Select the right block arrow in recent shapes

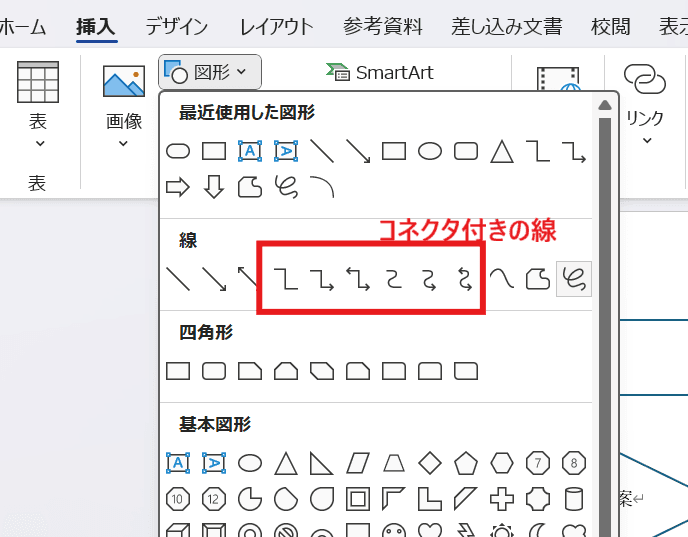pyautogui.click(x=177, y=186)
